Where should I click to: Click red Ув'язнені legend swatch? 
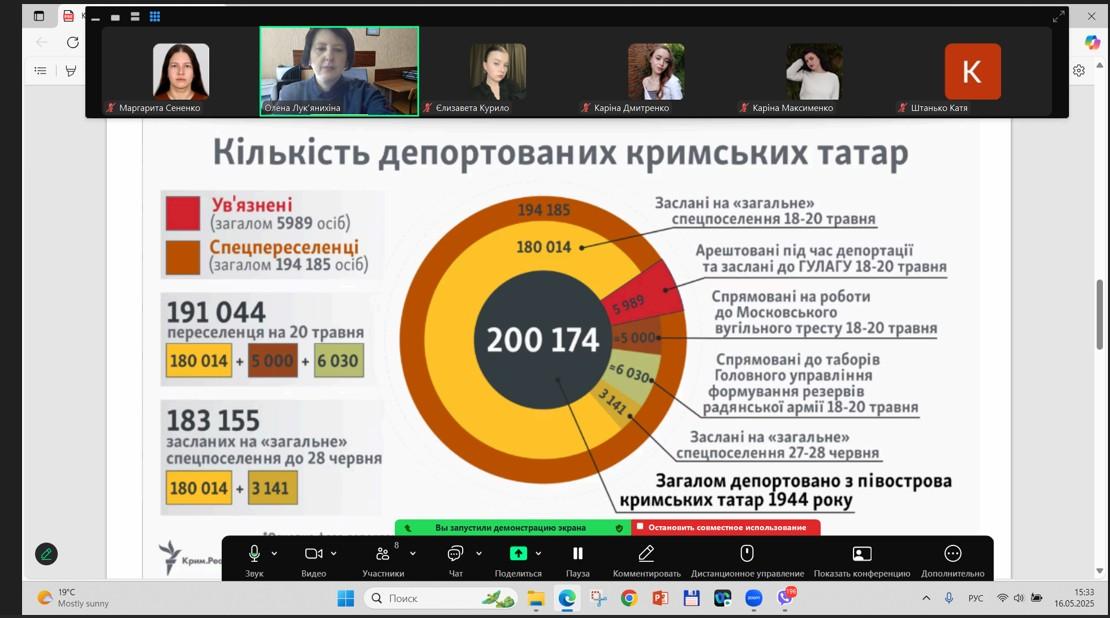pos(183,214)
